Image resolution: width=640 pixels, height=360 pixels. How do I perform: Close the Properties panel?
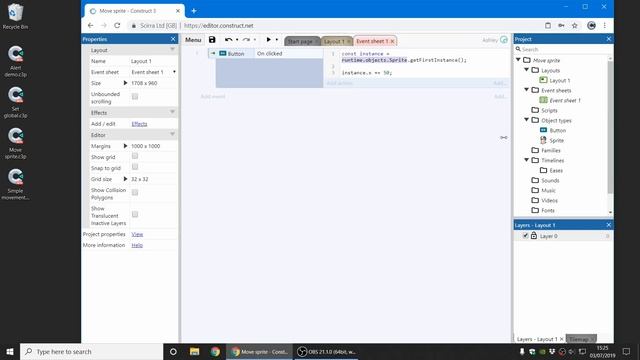173,39
